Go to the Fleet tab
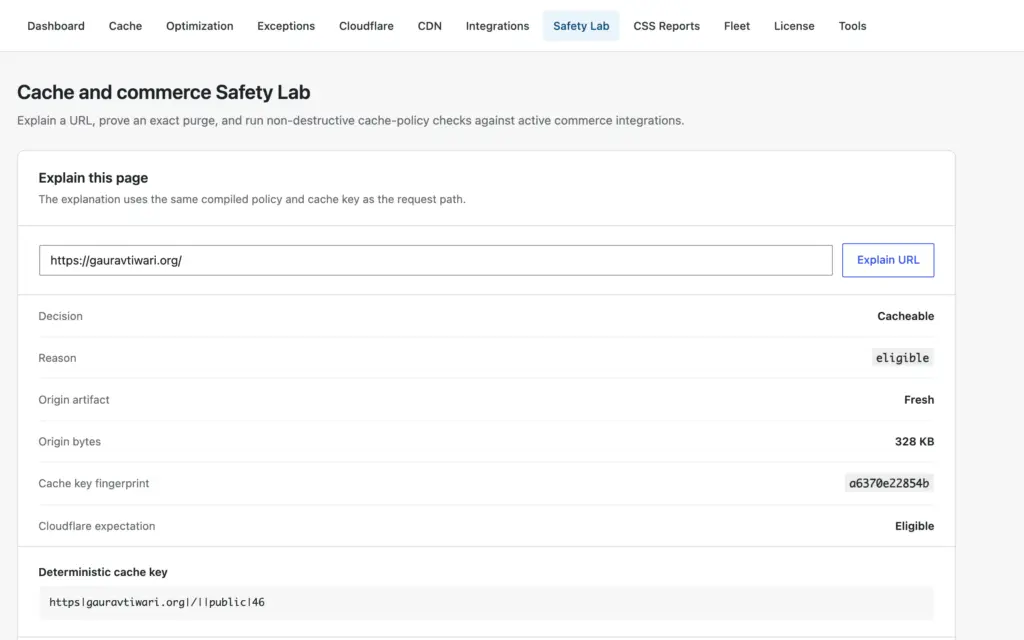 pyautogui.click(x=737, y=26)
